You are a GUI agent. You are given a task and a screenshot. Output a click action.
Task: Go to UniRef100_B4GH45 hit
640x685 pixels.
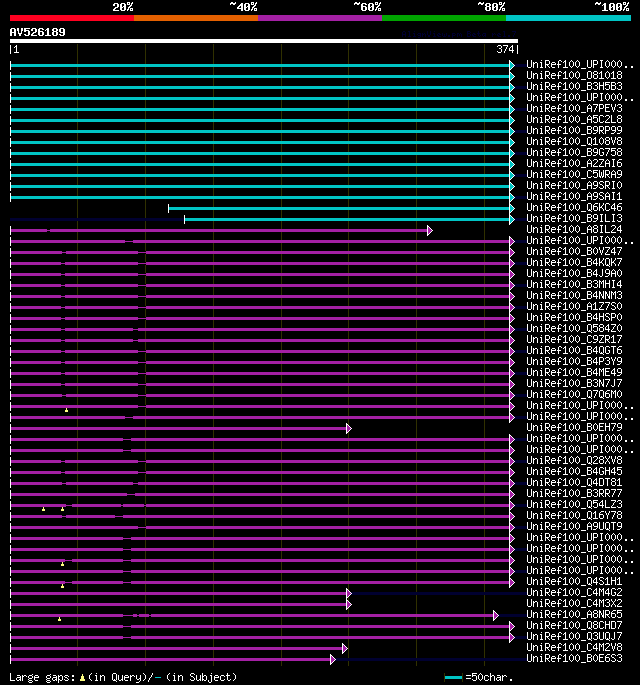(x=574, y=471)
